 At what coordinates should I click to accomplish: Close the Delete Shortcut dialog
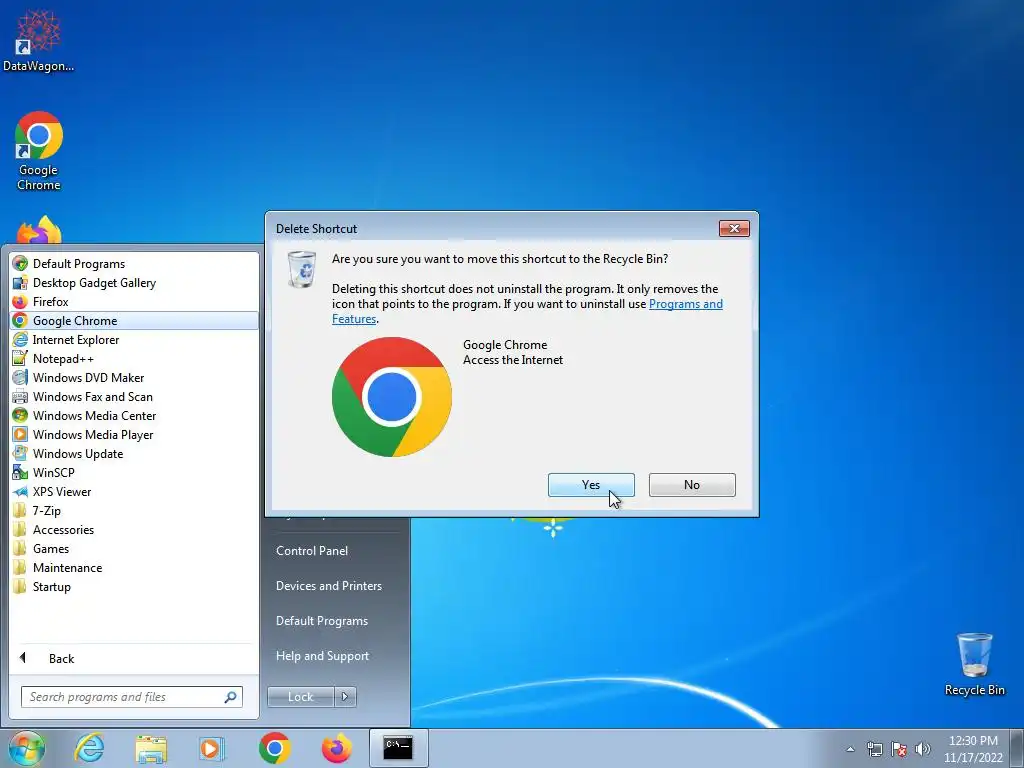tap(734, 228)
